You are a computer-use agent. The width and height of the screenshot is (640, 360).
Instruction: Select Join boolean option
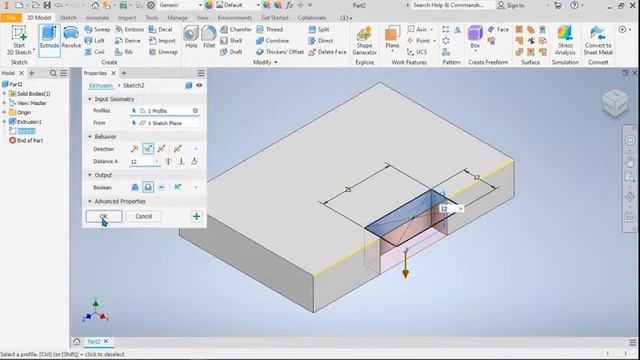click(x=135, y=187)
